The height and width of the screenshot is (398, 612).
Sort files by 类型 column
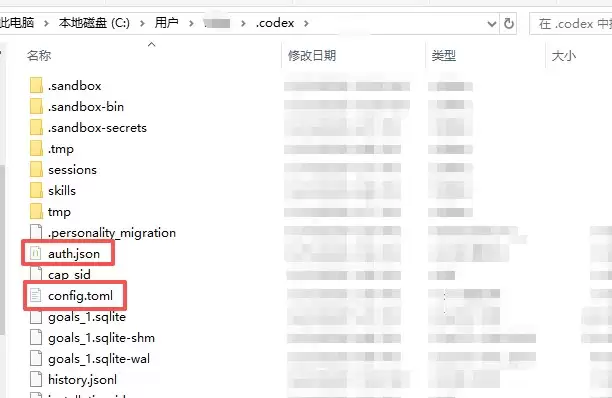pyautogui.click(x=444, y=55)
